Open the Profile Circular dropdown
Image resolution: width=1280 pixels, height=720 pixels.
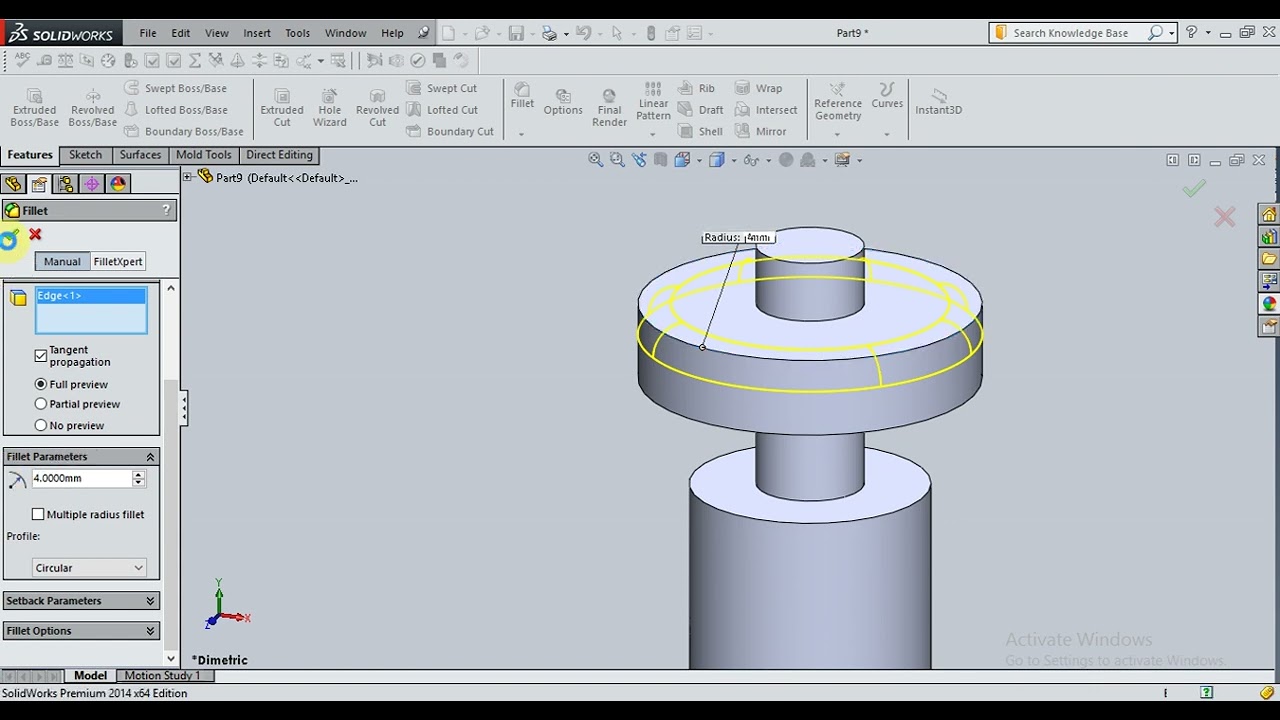90,568
